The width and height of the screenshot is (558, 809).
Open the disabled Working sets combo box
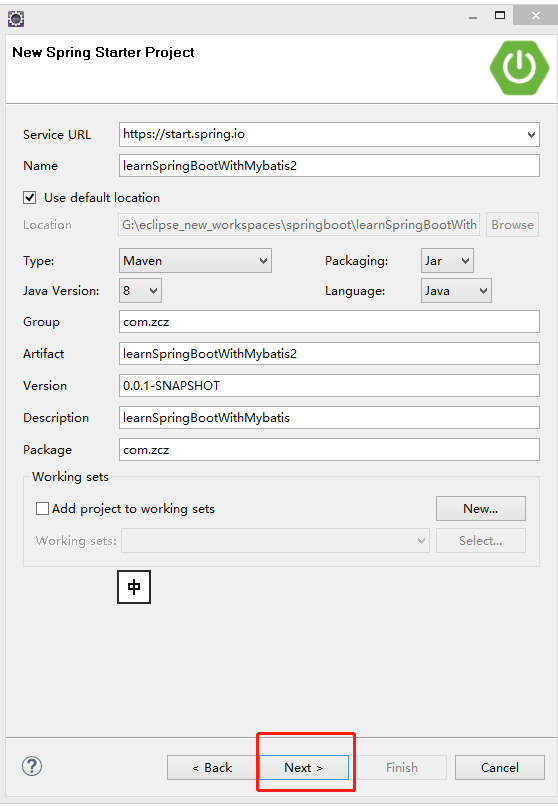[275, 541]
